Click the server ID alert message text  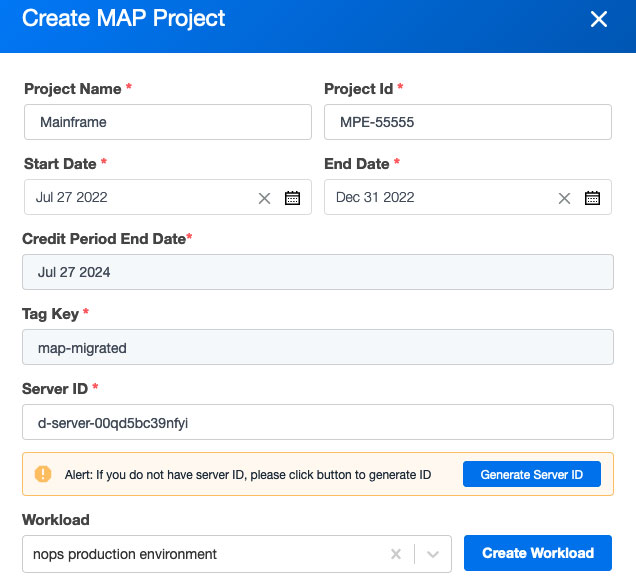(248, 474)
